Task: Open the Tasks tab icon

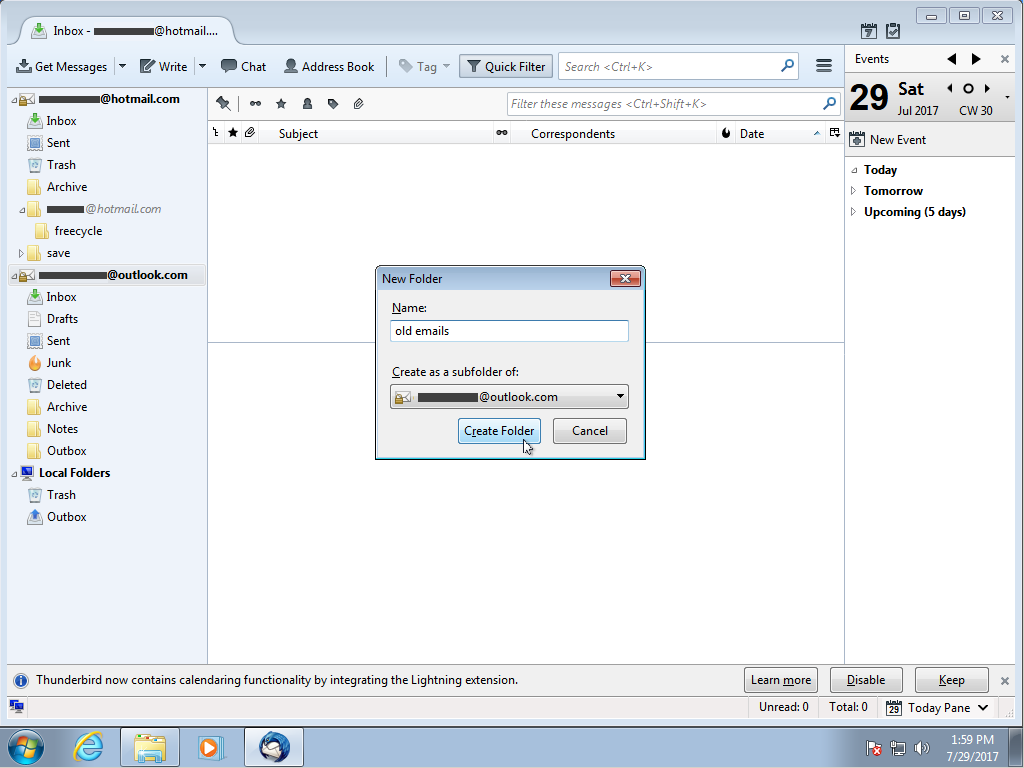Action: click(x=894, y=31)
